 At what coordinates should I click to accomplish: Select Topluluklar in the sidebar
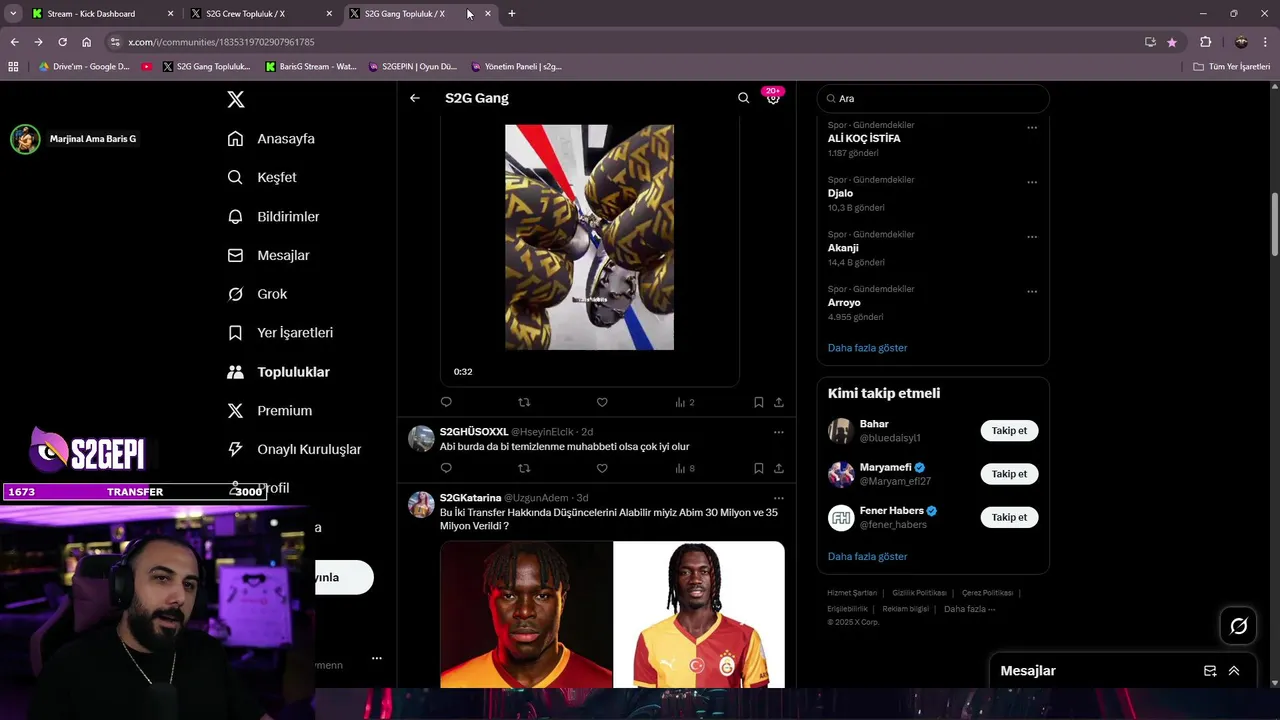(x=279, y=372)
